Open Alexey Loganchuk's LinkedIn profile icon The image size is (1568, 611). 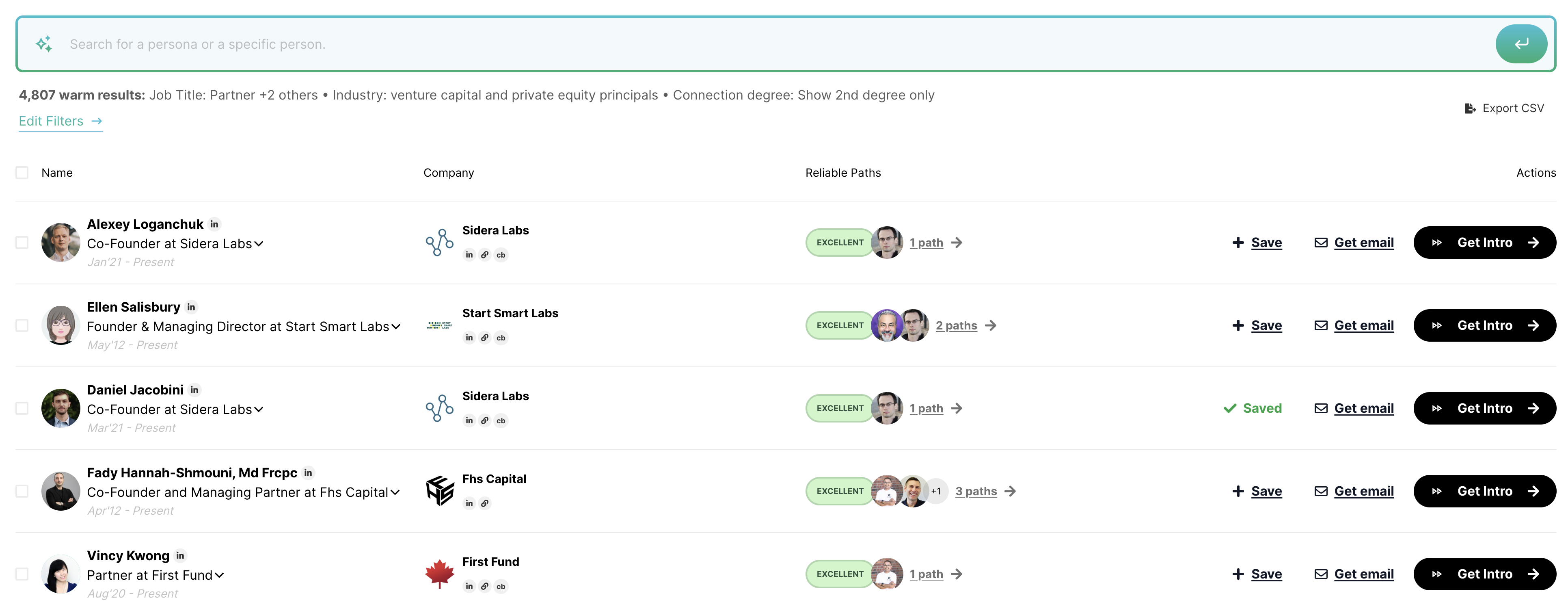214,224
